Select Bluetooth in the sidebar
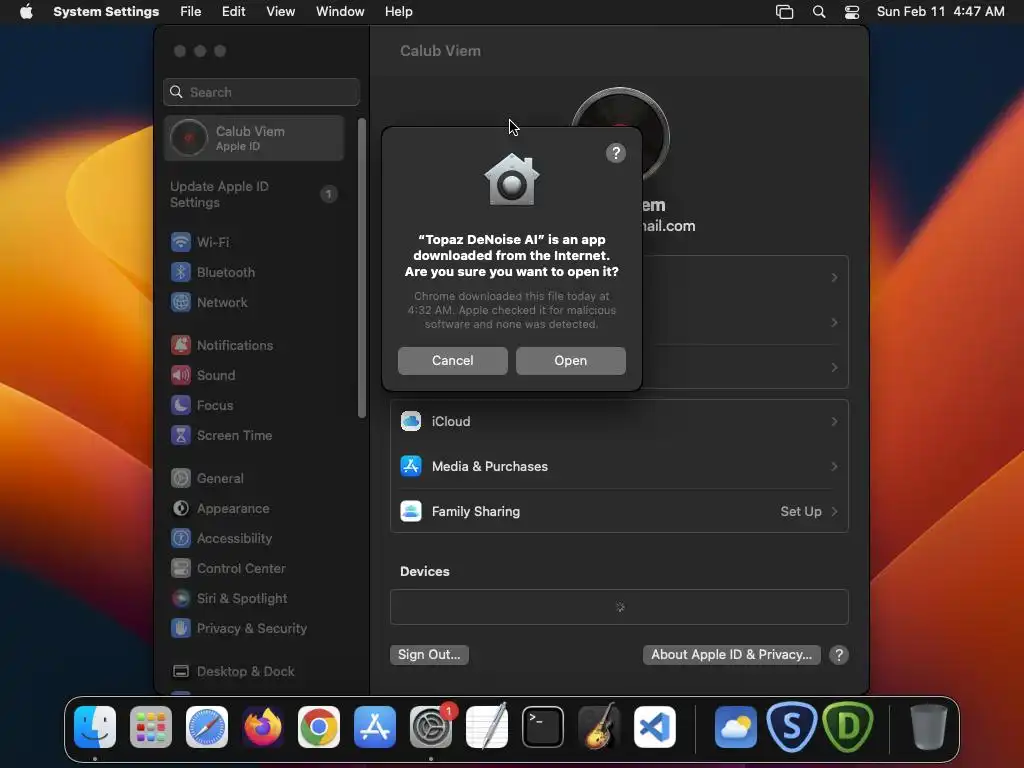The image size is (1024, 768). [255, 272]
